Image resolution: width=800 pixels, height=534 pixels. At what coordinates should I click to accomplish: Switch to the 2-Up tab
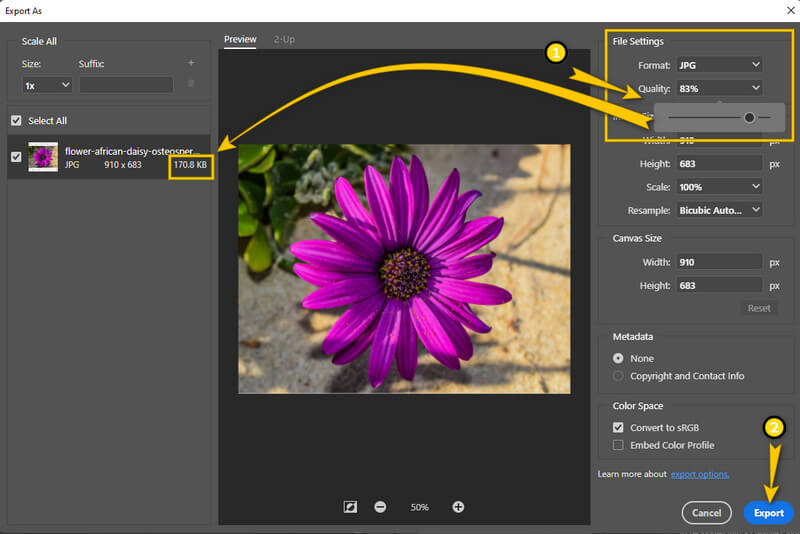click(284, 39)
